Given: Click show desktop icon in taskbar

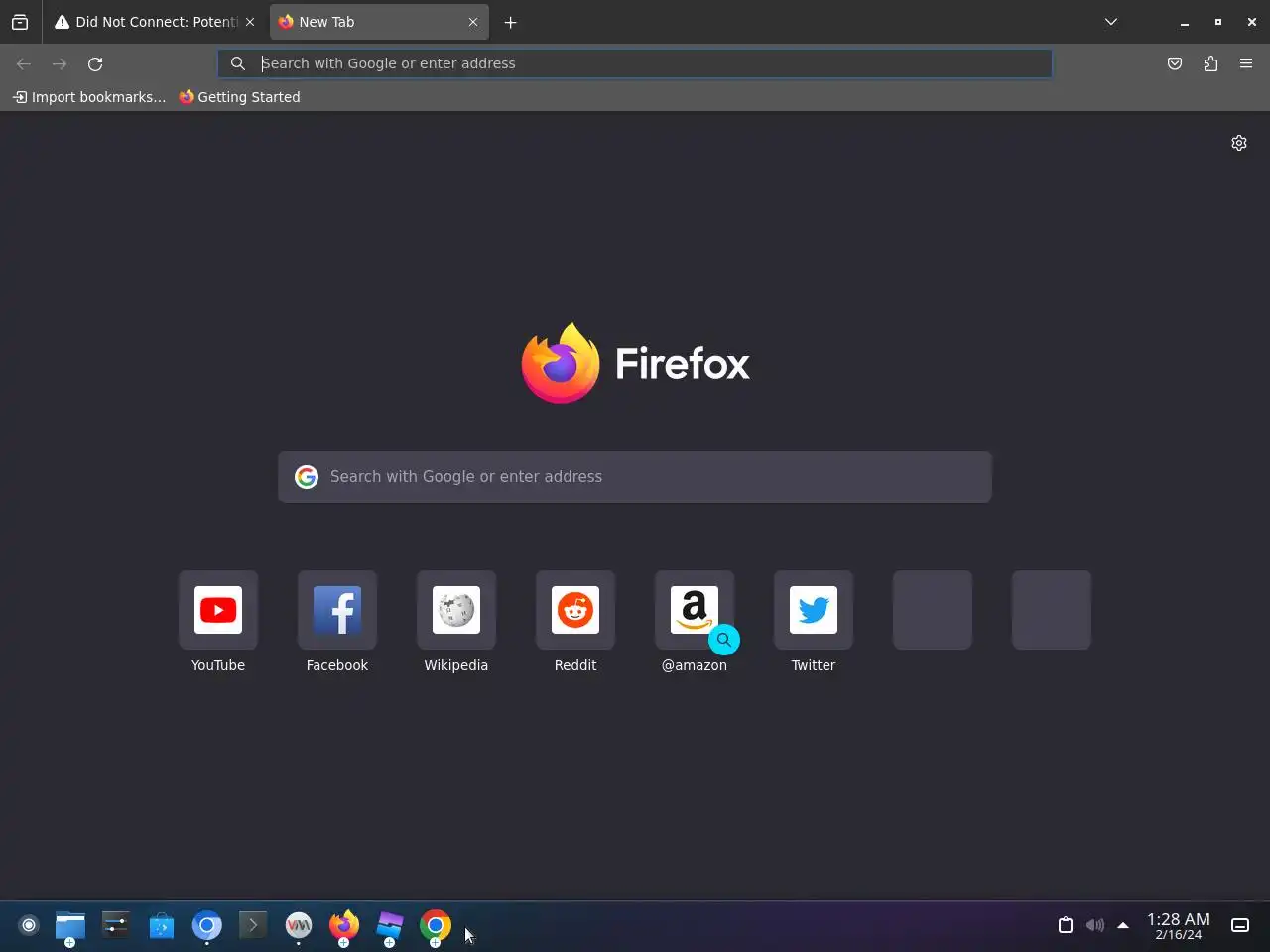Looking at the screenshot, I should point(1240,925).
